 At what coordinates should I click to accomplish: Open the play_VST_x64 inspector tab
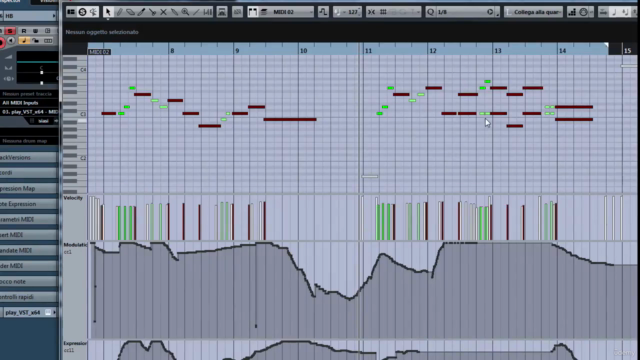(x=29, y=313)
